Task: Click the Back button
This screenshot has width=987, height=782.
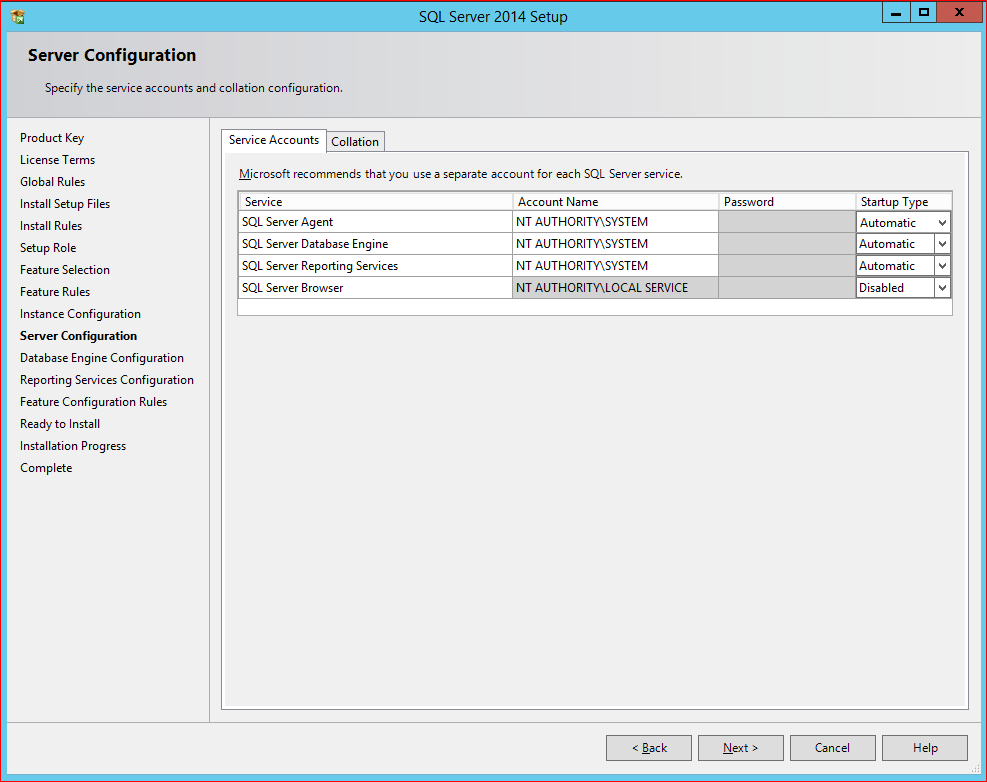Action: pyautogui.click(x=648, y=747)
